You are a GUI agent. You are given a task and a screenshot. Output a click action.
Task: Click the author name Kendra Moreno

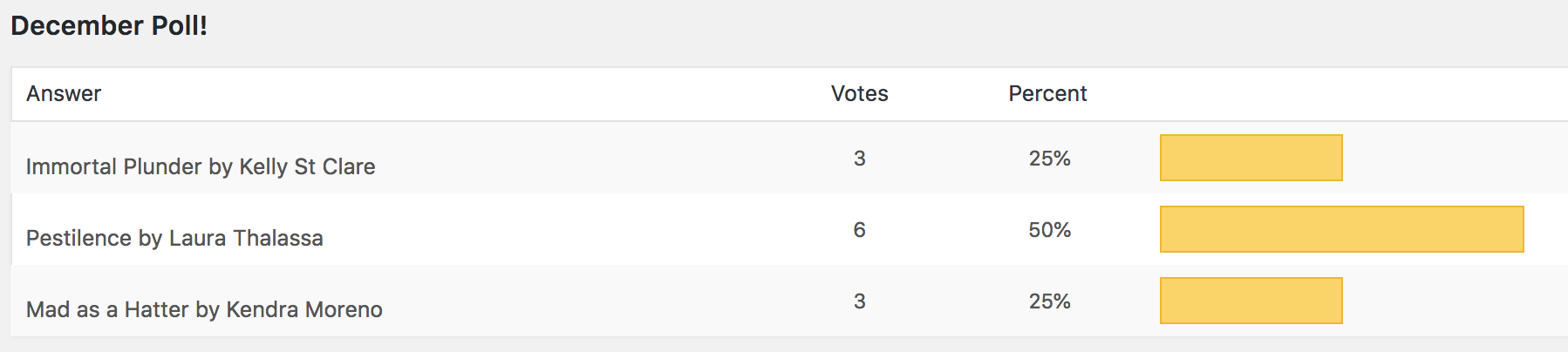point(304,309)
